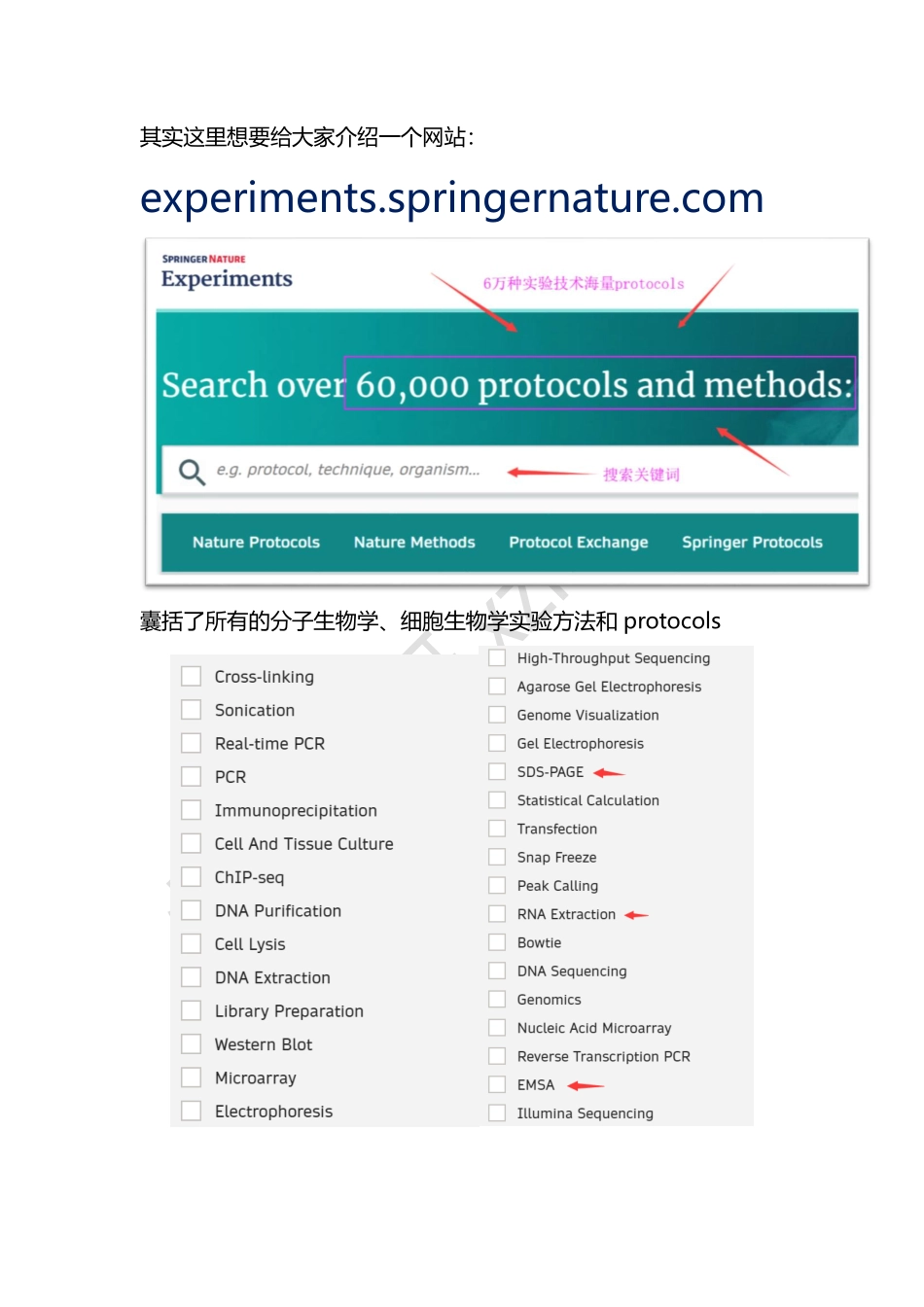Enable the High-Throughput Sequencing checkbox
The image size is (924, 1307).
coord(497,657)
